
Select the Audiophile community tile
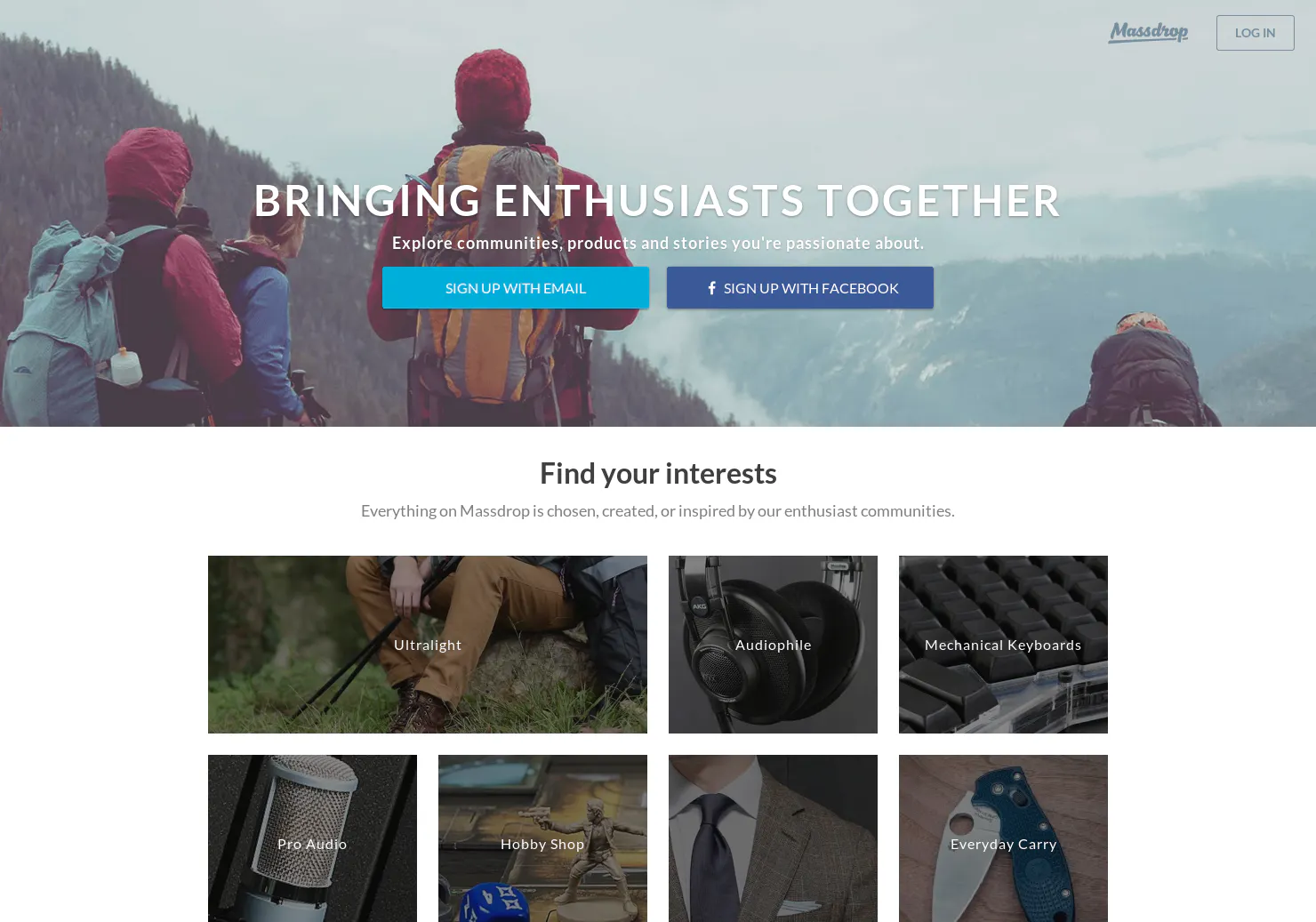(773, 645)
